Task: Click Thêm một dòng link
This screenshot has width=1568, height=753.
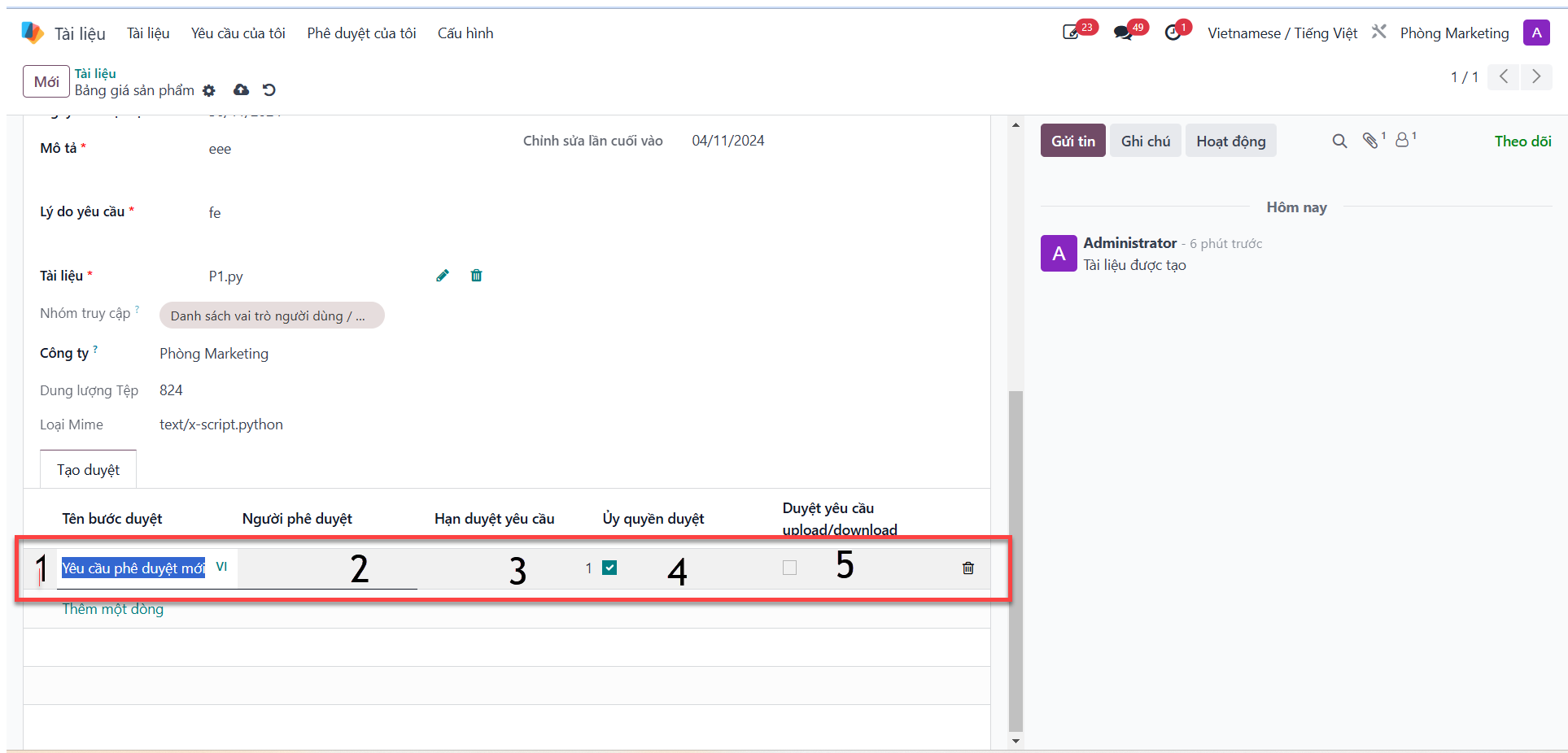Action: [x=113, y=609]
